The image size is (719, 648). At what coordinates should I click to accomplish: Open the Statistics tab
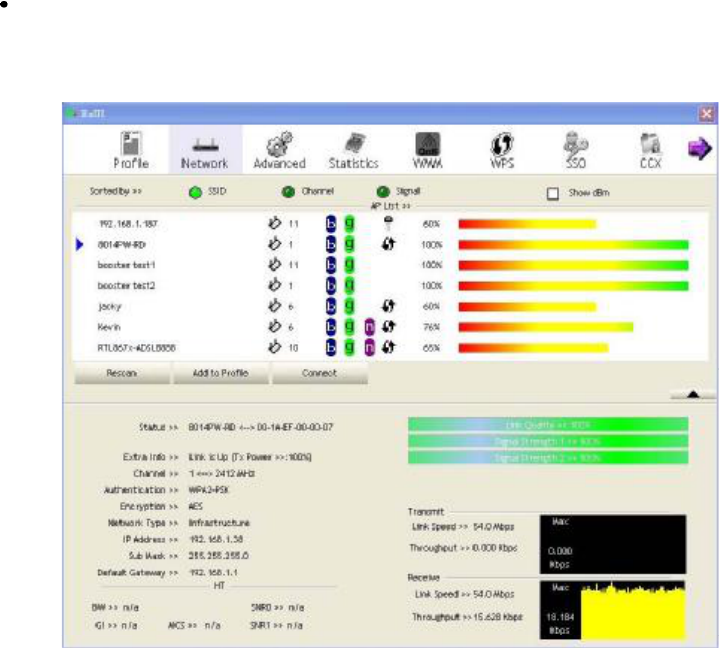(x=354, y=150)
